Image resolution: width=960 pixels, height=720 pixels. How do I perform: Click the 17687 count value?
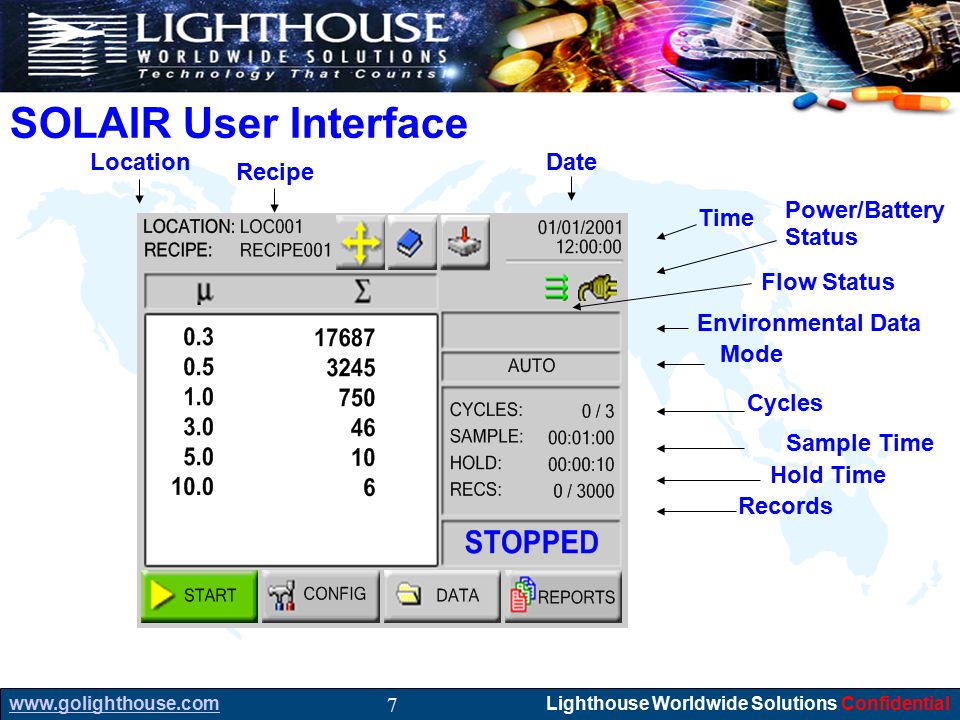pos(344,338)
